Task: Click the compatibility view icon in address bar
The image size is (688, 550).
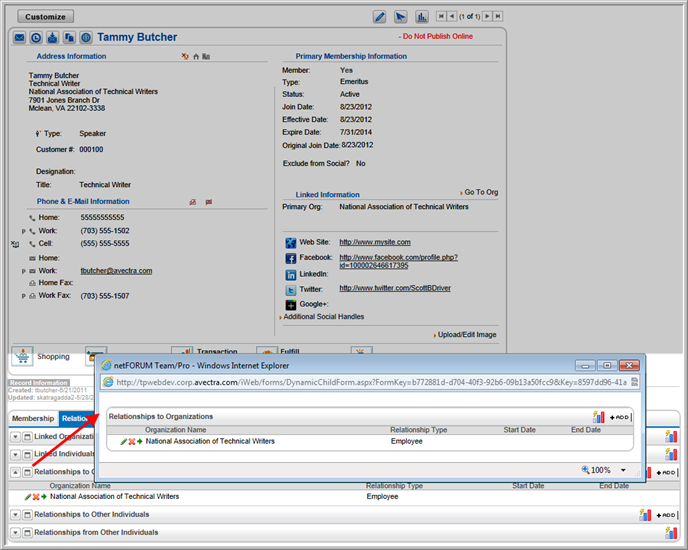Action: (x=634, y=382)
